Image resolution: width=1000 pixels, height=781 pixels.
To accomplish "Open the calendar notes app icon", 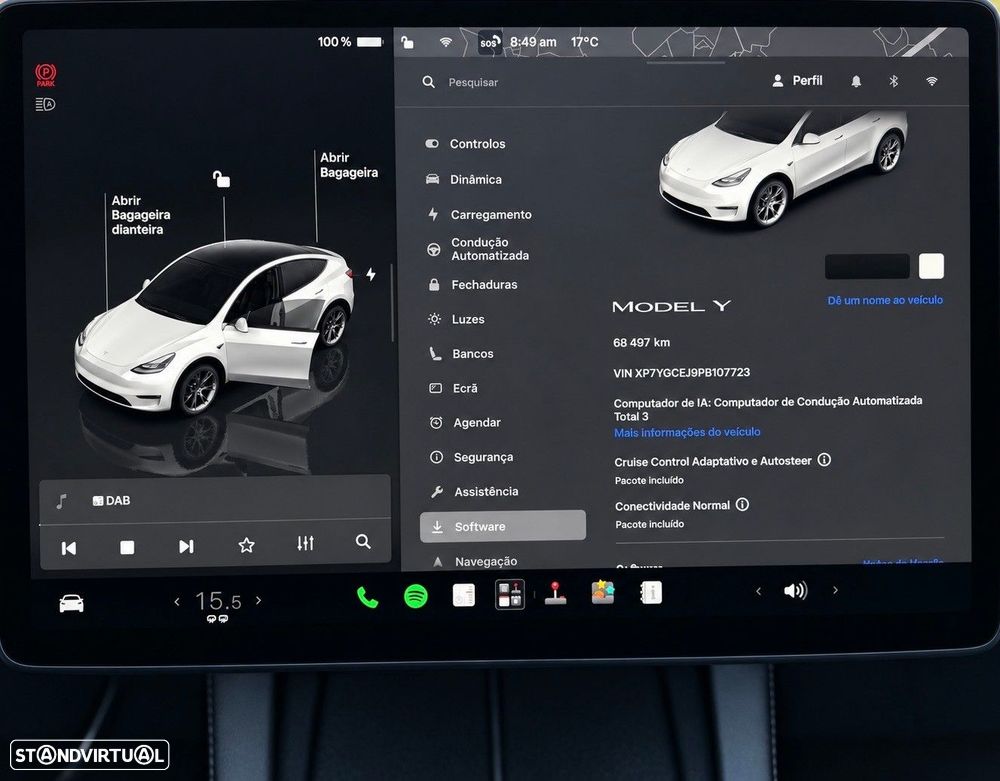I will pyautogui.click(x=464, y=595).
